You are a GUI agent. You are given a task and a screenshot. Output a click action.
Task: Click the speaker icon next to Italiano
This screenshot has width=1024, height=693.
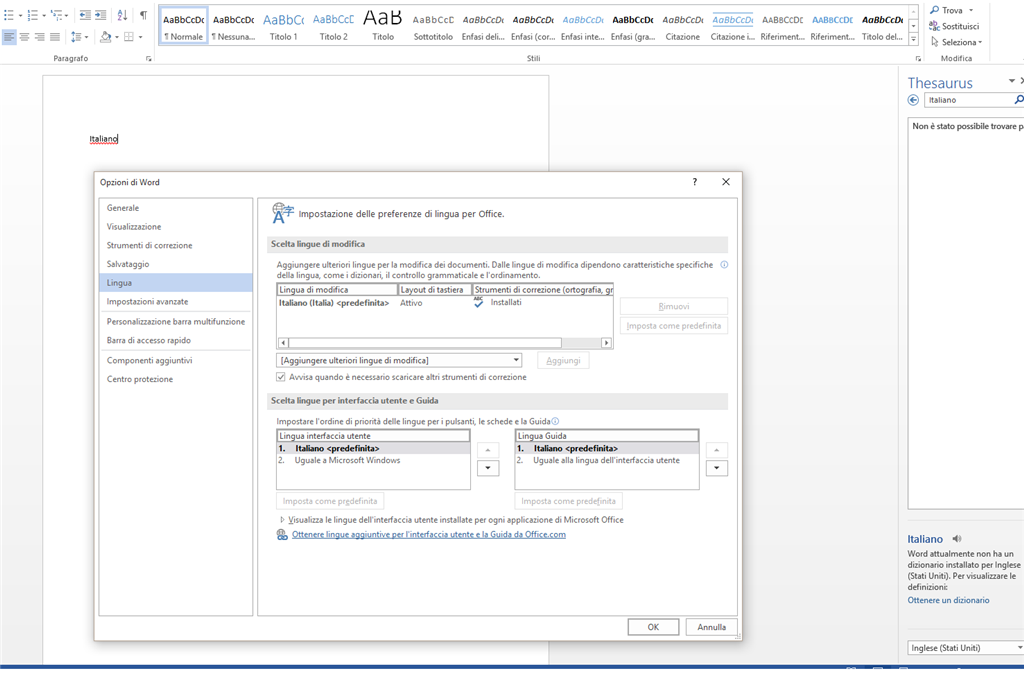click(x=957, y=539)
